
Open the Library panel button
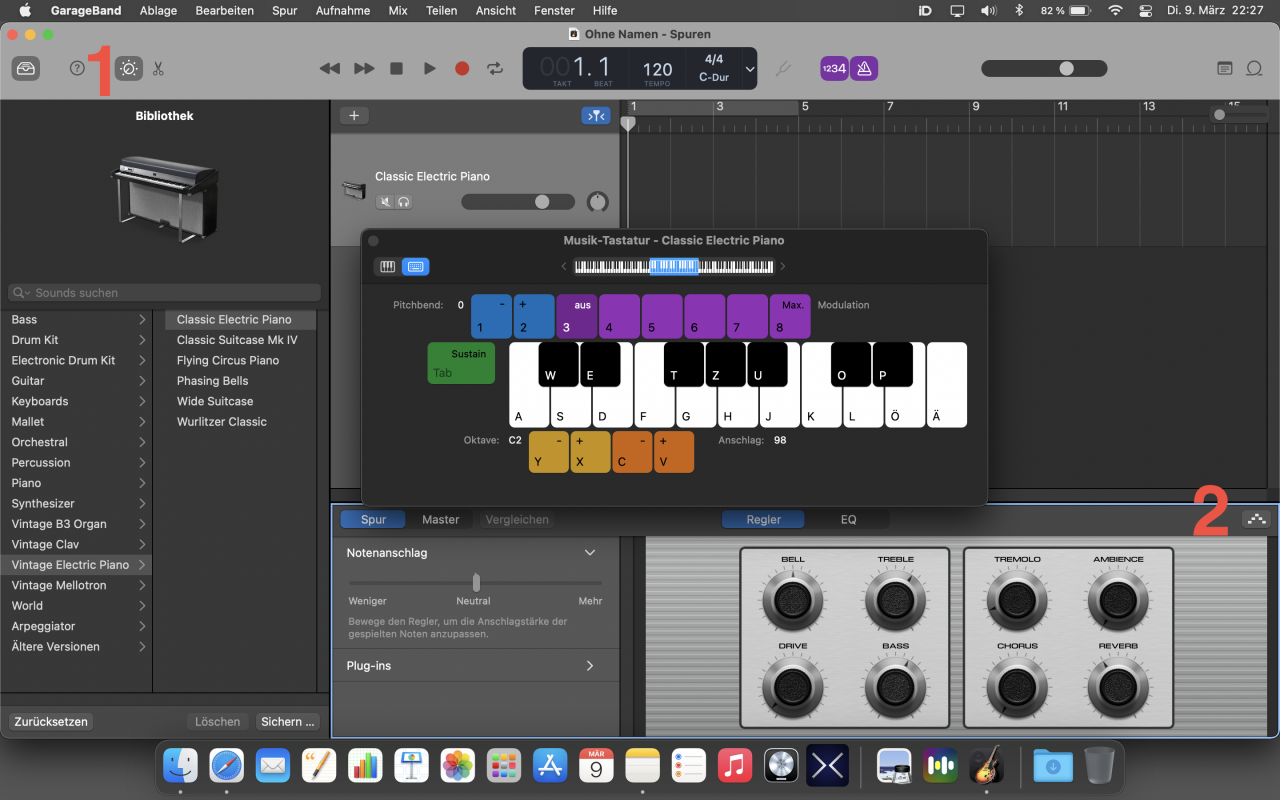click(26, 69)
